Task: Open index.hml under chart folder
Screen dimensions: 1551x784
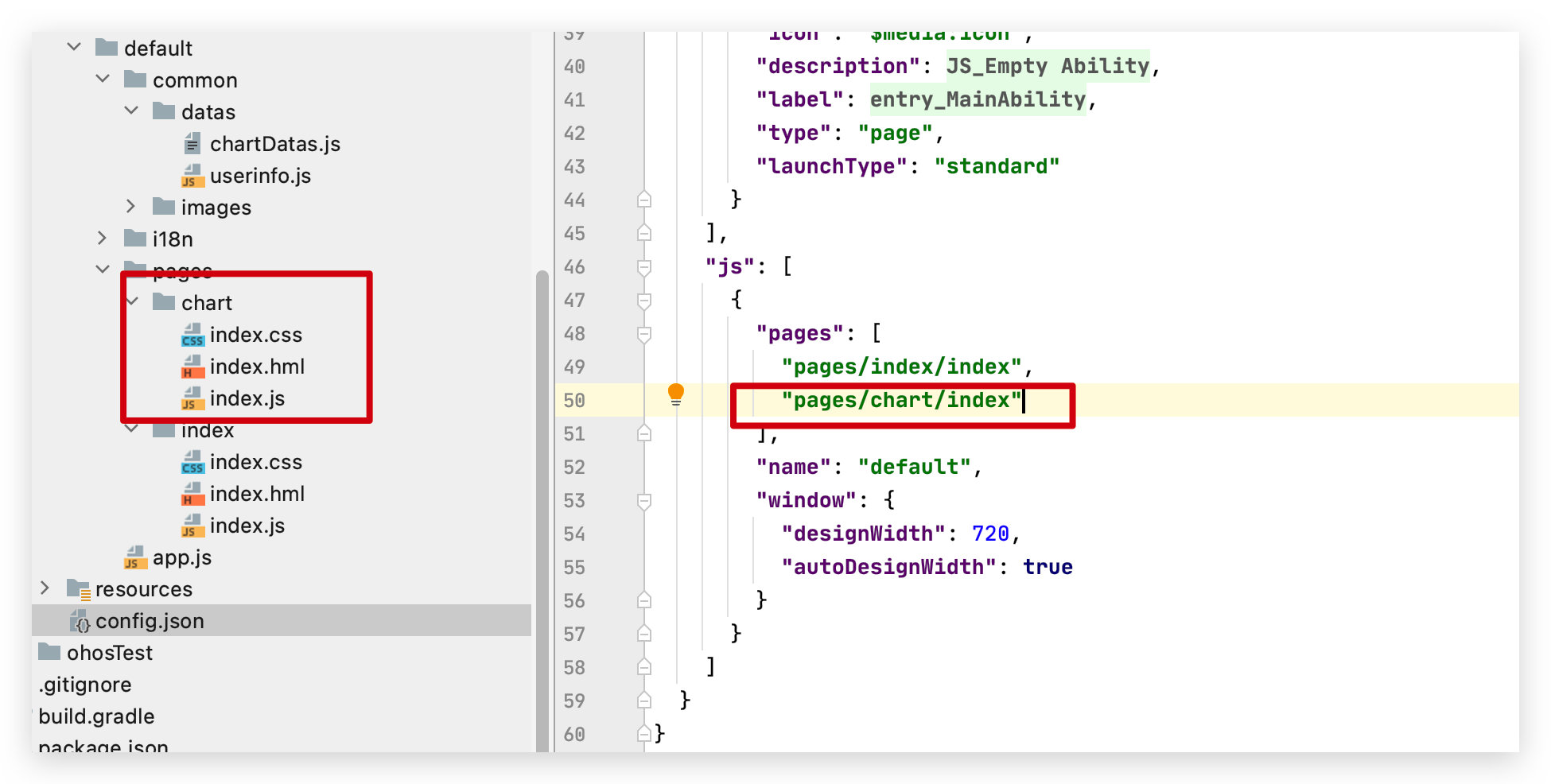Action: click(x=258, y=366)
